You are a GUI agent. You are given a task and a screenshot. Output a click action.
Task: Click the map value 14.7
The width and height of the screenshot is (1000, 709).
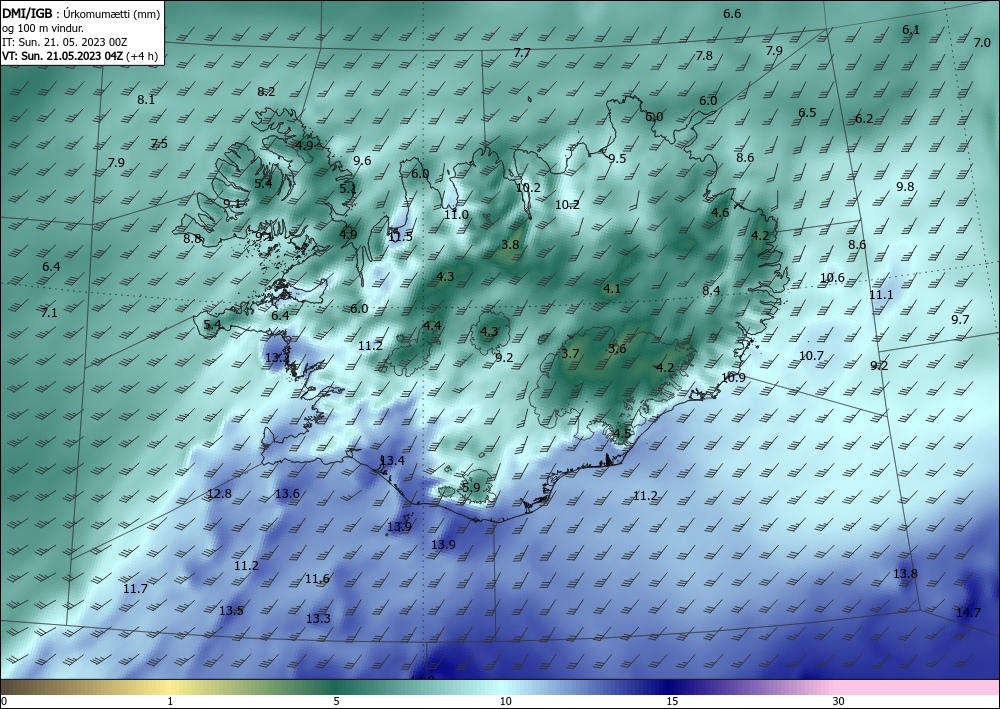pos(968,613)
